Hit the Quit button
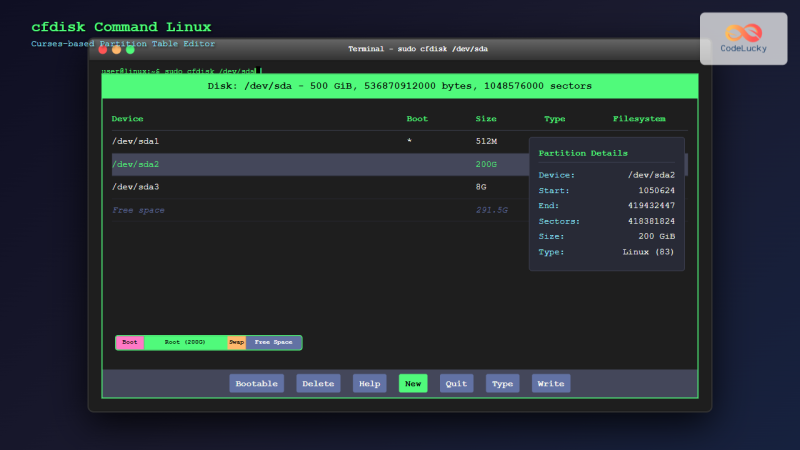This screenshot has width=800, height=450. pos(457,383)
